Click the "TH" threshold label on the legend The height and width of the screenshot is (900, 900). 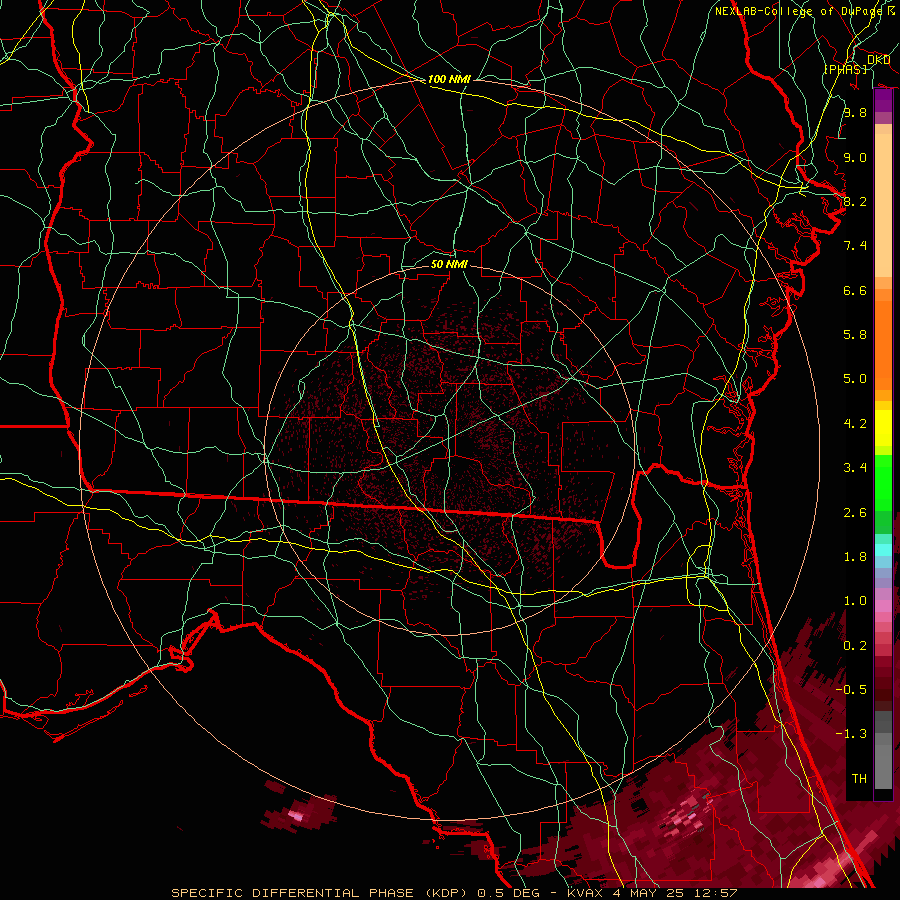click(859, 779)
